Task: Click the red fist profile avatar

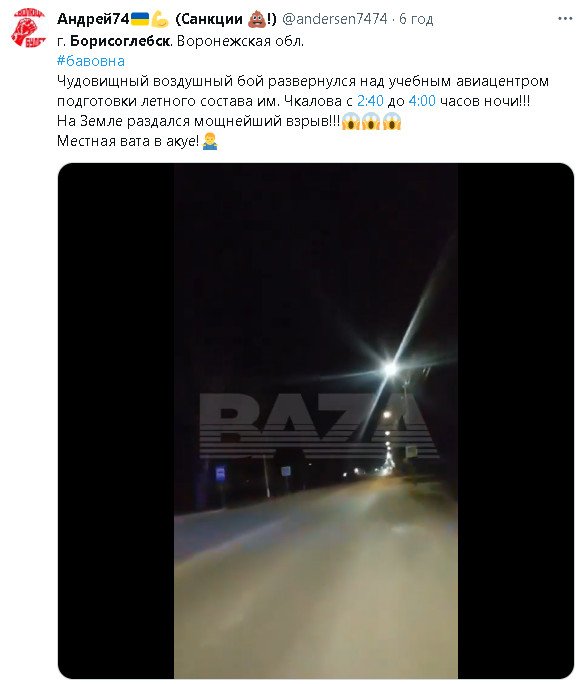Action: point(29,27)
